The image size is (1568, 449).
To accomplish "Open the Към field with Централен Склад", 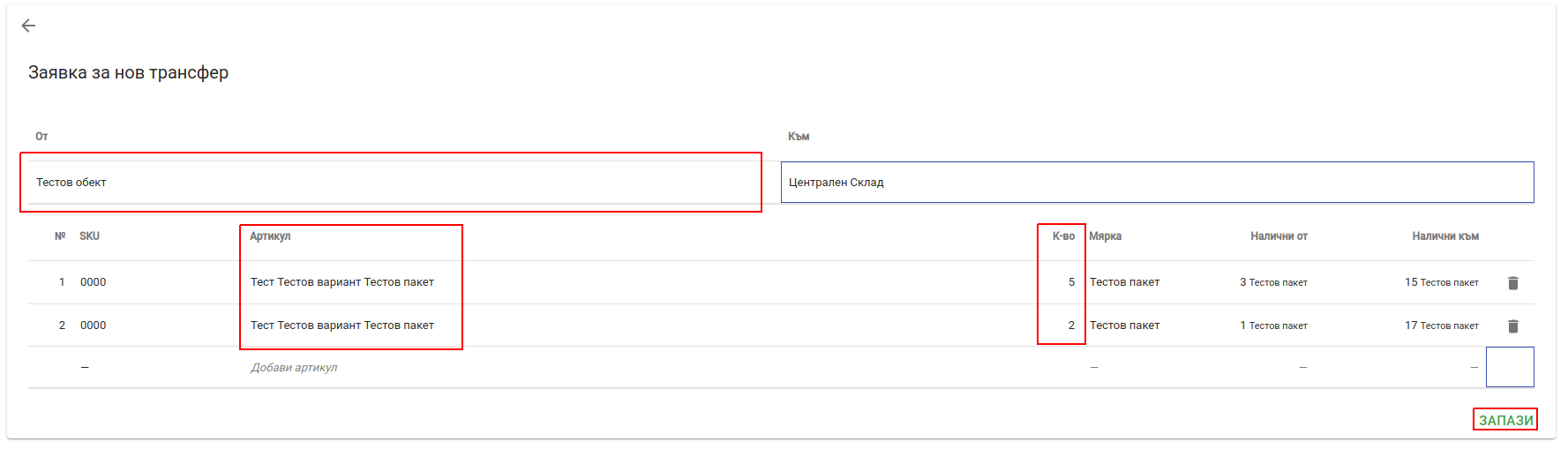I will pos(1157,183).
